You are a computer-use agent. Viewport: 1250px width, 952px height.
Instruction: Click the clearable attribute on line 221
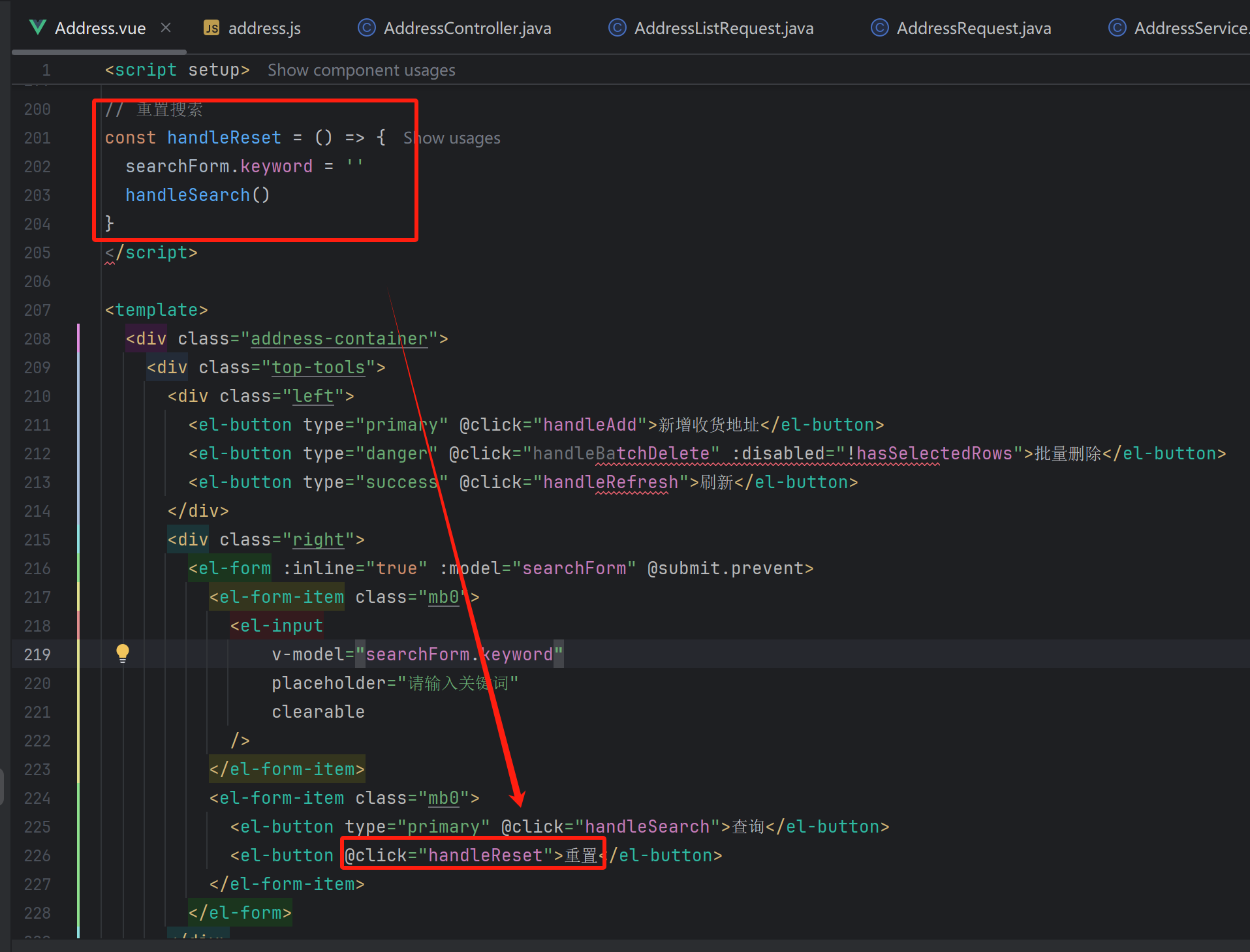[318, 712]
